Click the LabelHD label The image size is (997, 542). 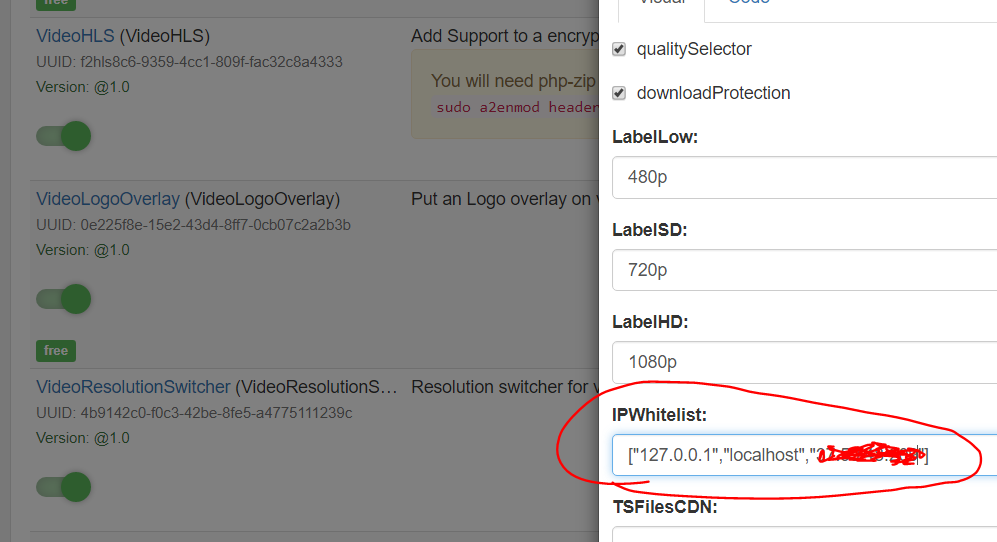[x=650, y=322]
